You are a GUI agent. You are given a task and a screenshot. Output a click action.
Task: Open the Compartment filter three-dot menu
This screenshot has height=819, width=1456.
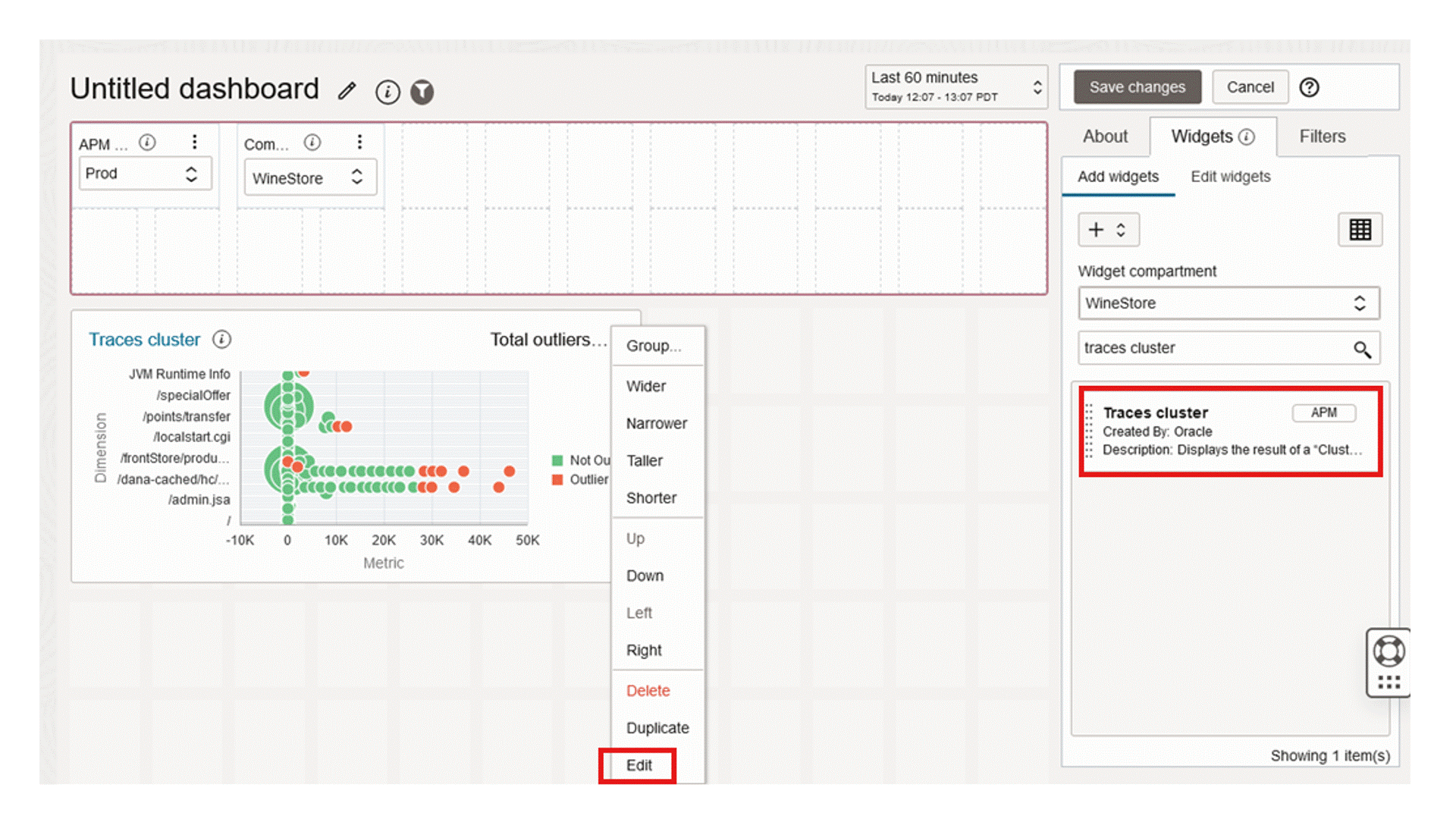tap(359, 142)
